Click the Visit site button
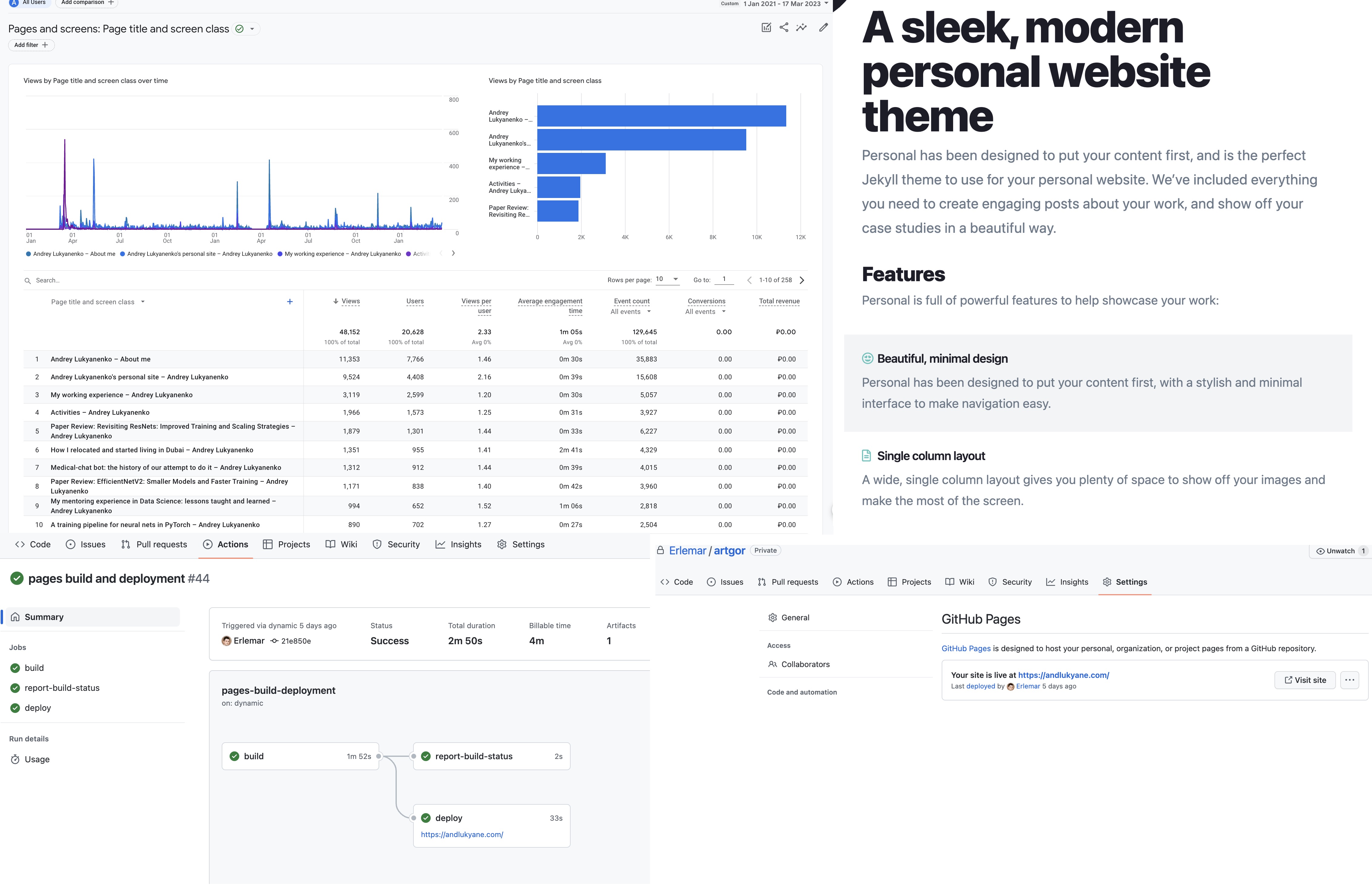Viewport: 1372px width, 887px height. pyautogui.click(x=1304, y=680)
